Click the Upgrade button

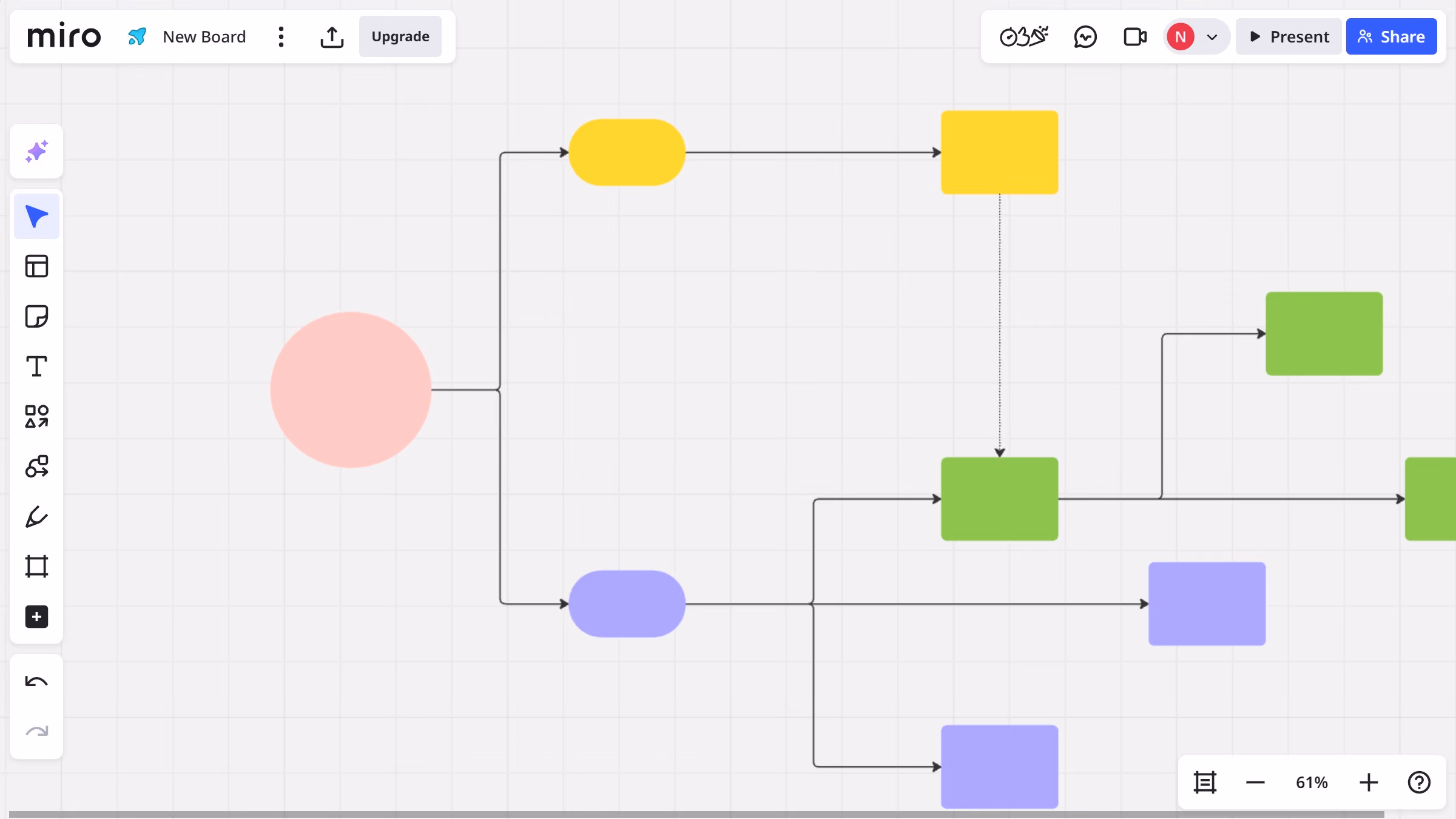(400, 36)
